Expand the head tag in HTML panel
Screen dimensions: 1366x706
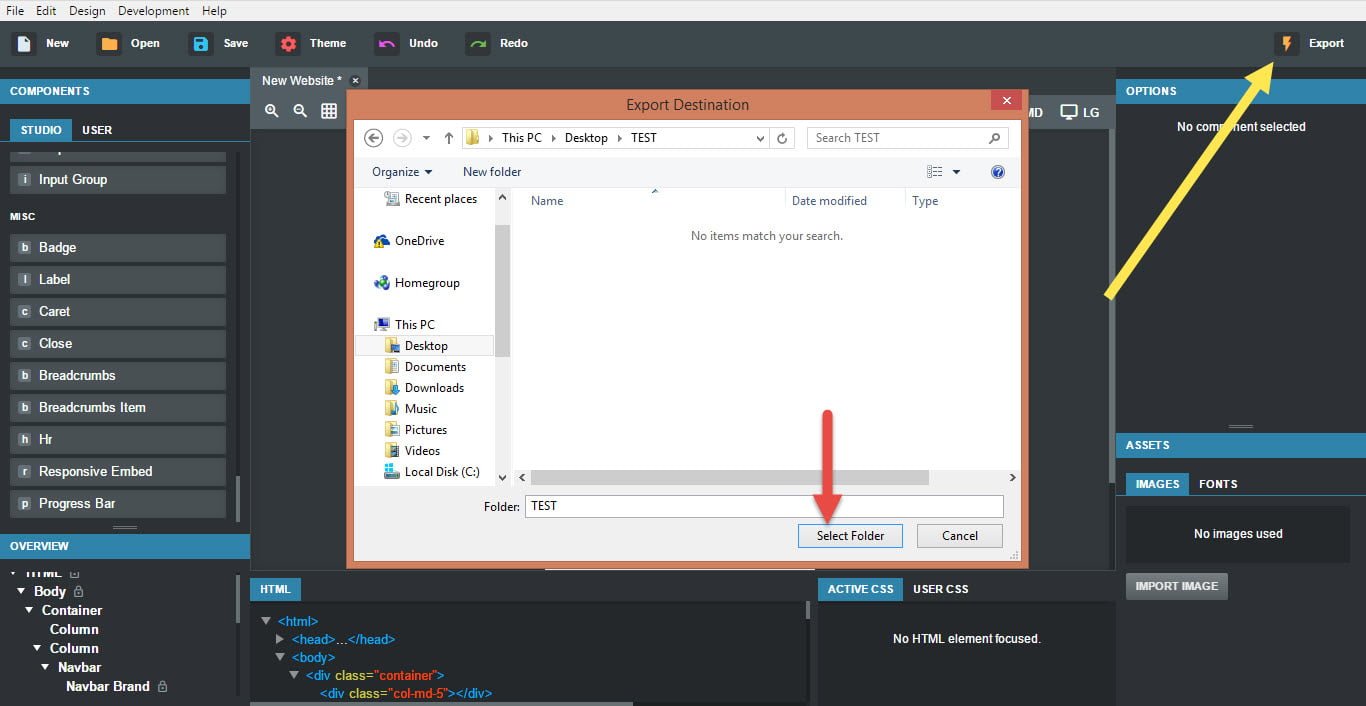pos(280,639)
